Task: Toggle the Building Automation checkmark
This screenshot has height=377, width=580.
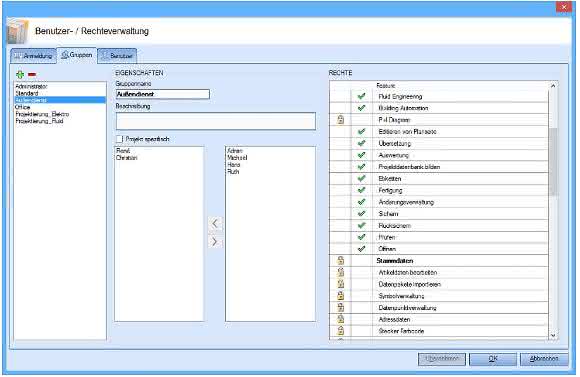Action: coord(361,108)
